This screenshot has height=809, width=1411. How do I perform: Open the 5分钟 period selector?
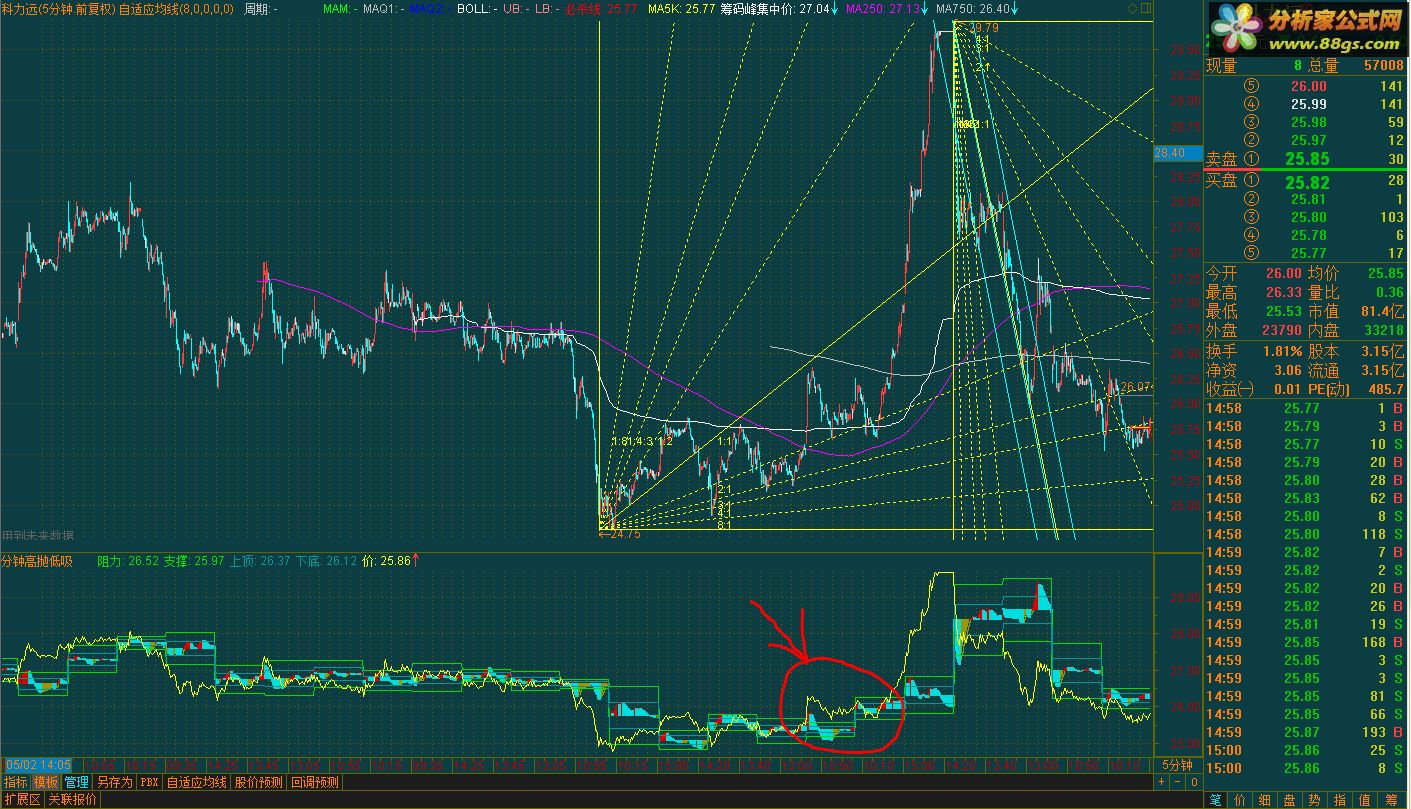pos(1177,764)
